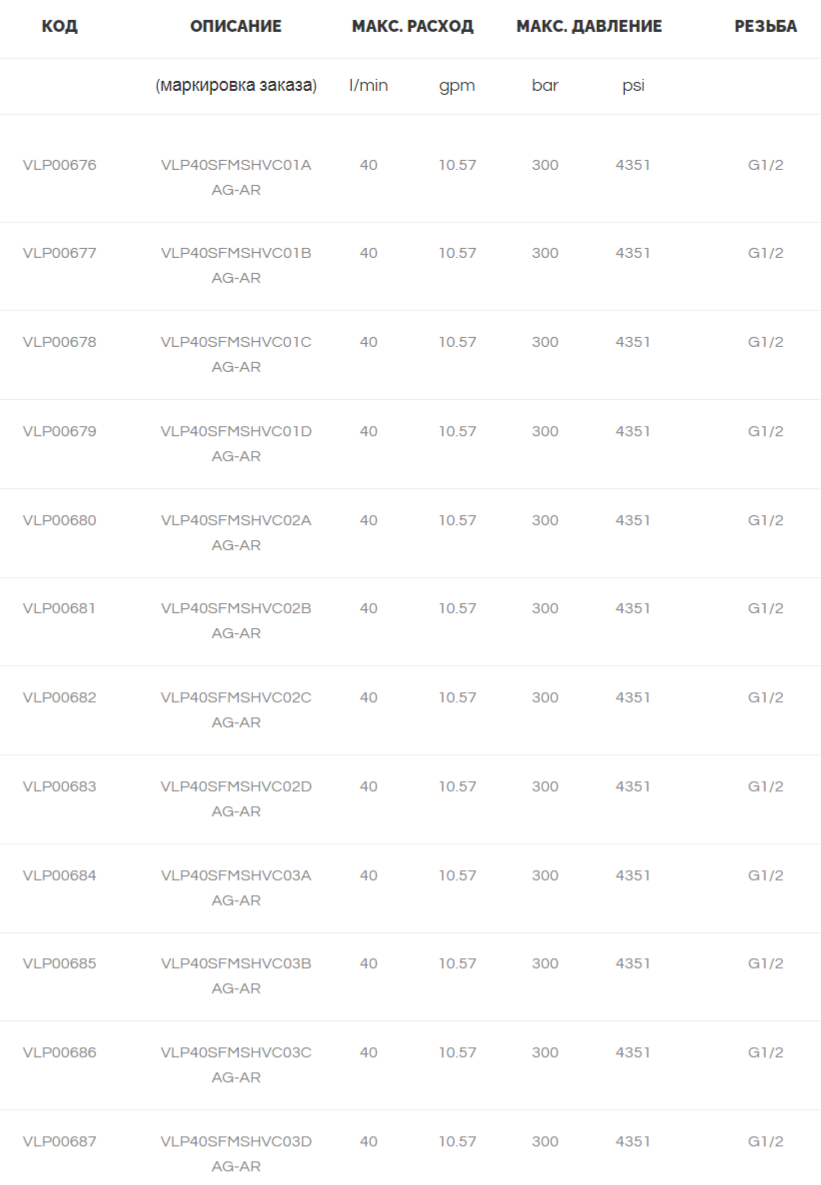Select product code VLP00681
This screenshot has width=821, height=1185.
[60, 608]
